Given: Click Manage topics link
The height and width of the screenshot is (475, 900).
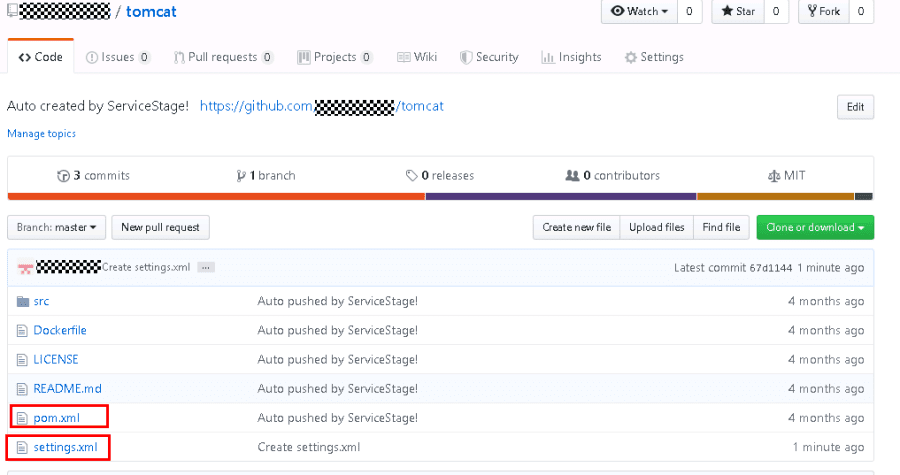Looking at the screenshot, I should coord(41,134).
